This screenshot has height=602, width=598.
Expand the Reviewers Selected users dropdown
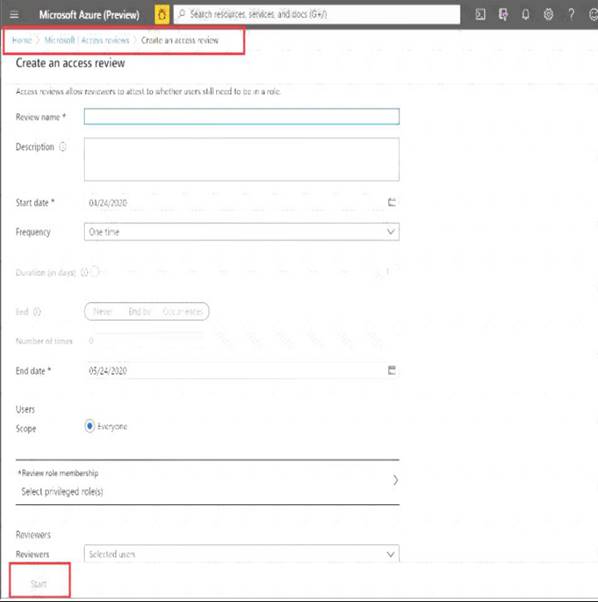click(x=242, y=554)
